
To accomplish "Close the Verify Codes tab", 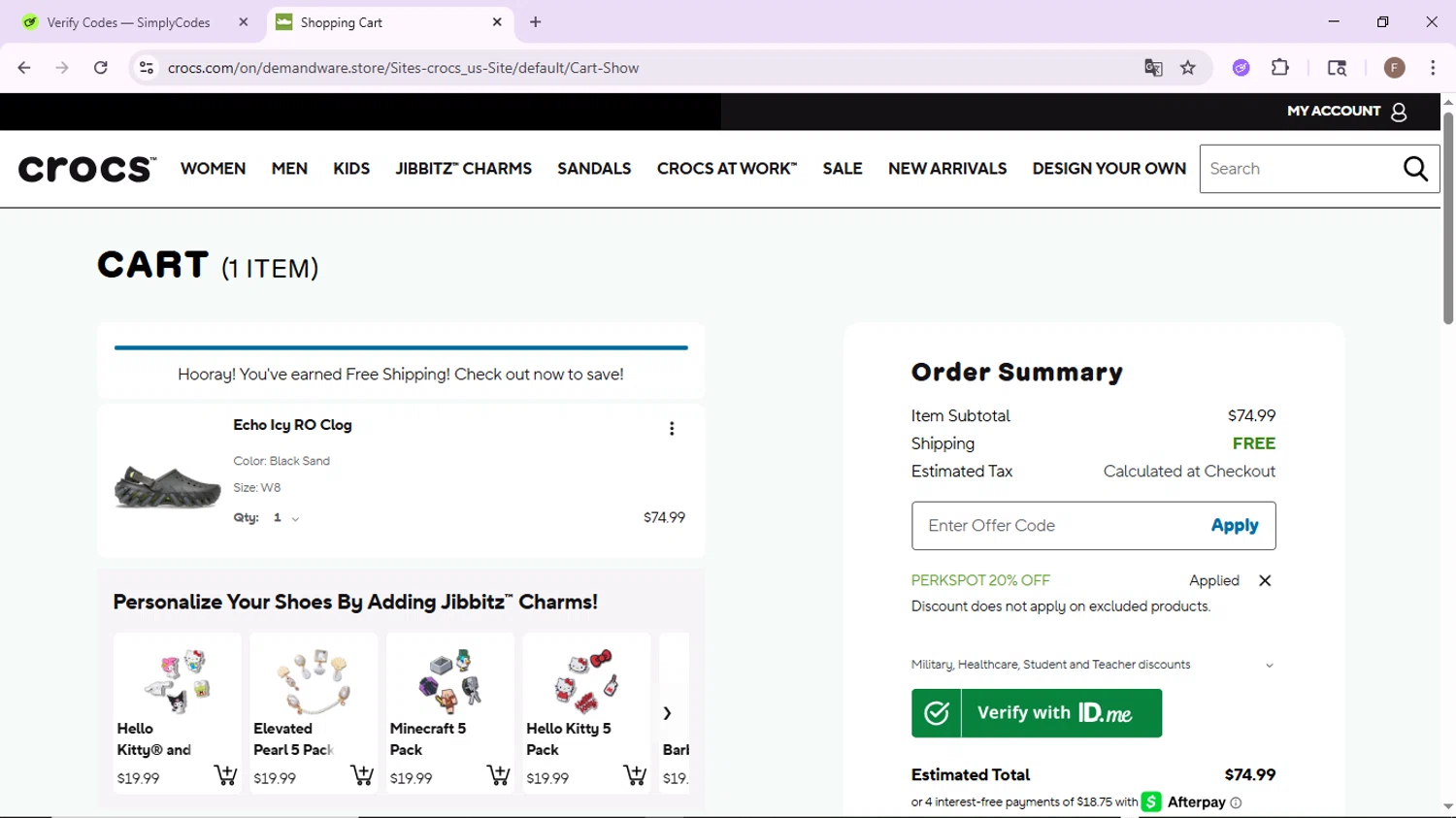I will pyautogui.click(x=244, y=22).
